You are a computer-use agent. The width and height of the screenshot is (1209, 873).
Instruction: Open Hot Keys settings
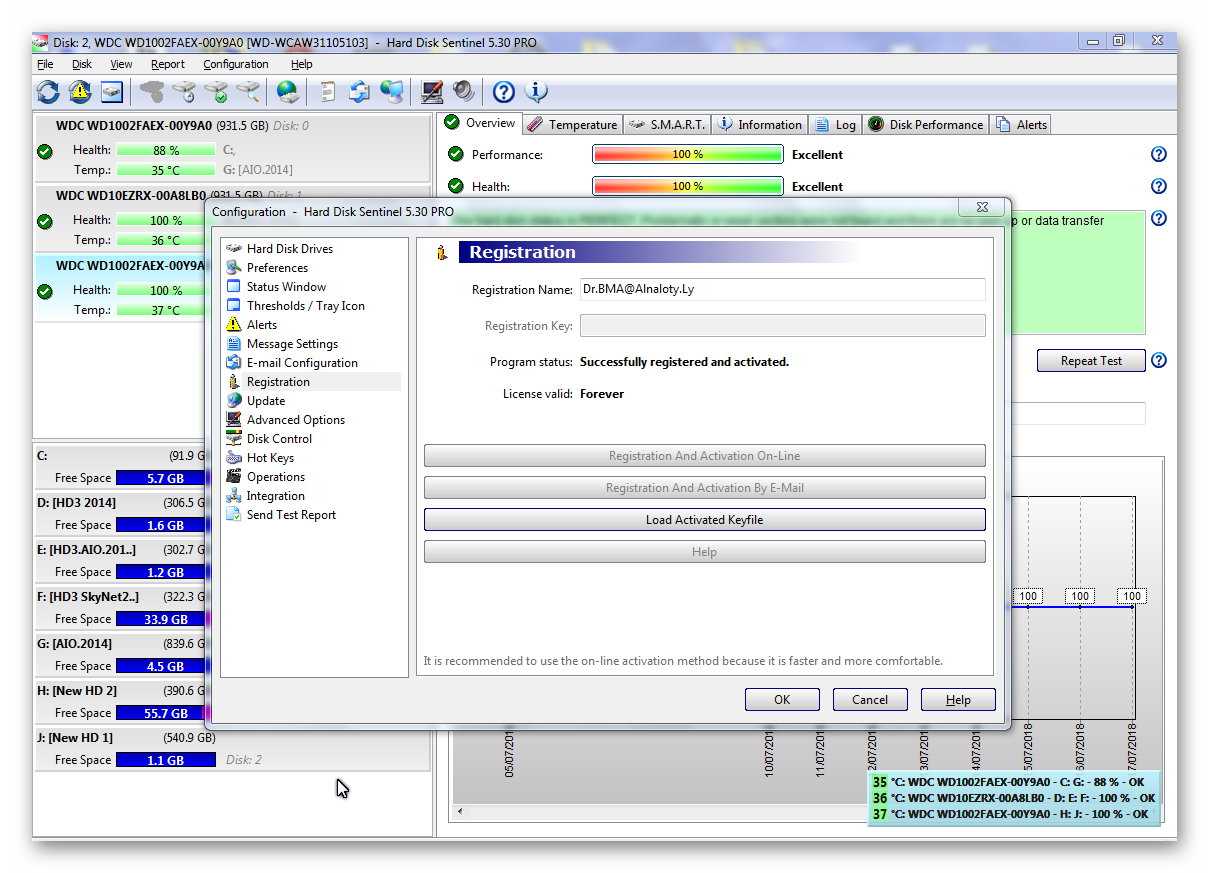point(270,457)
